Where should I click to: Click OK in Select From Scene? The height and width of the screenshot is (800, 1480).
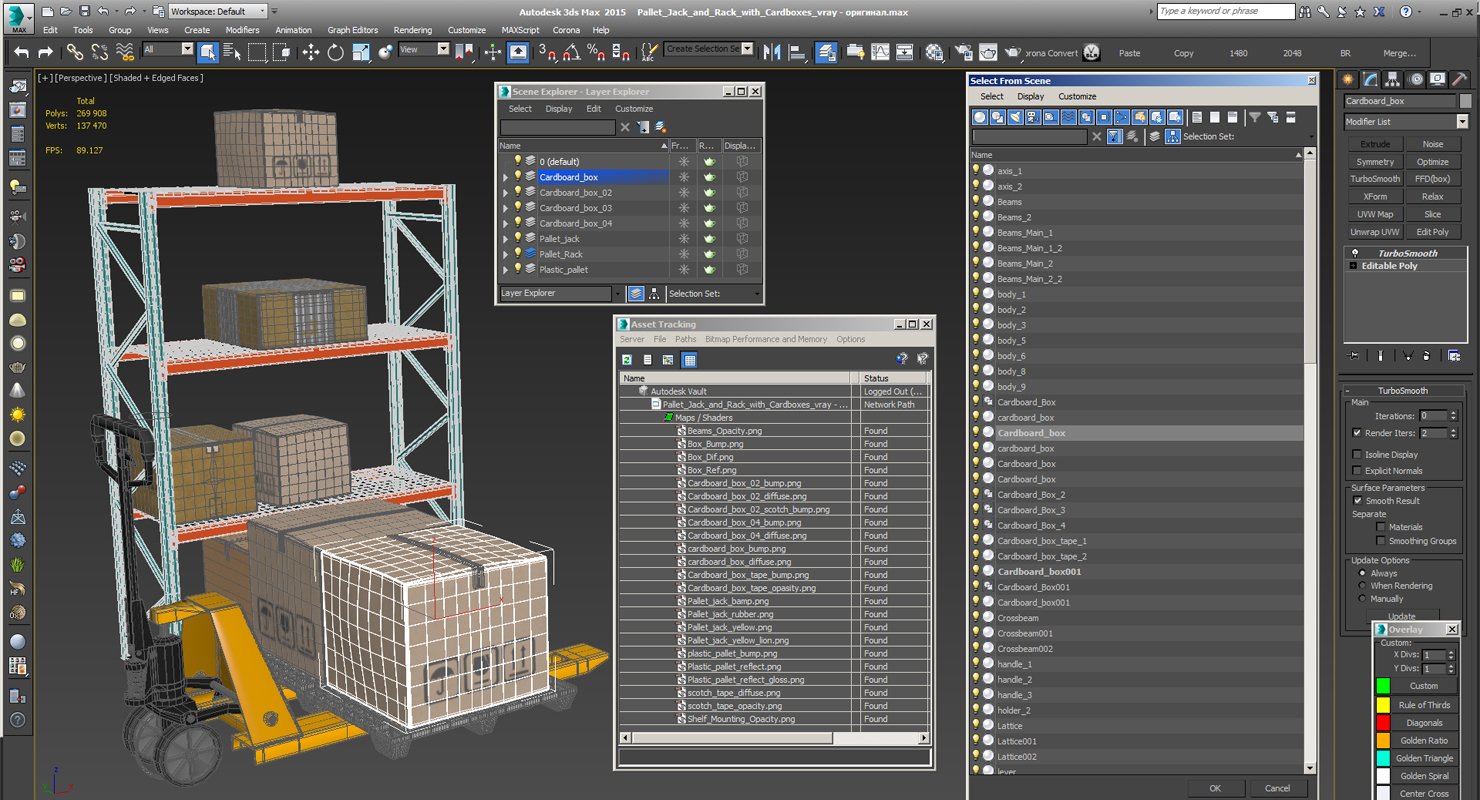1215,788
